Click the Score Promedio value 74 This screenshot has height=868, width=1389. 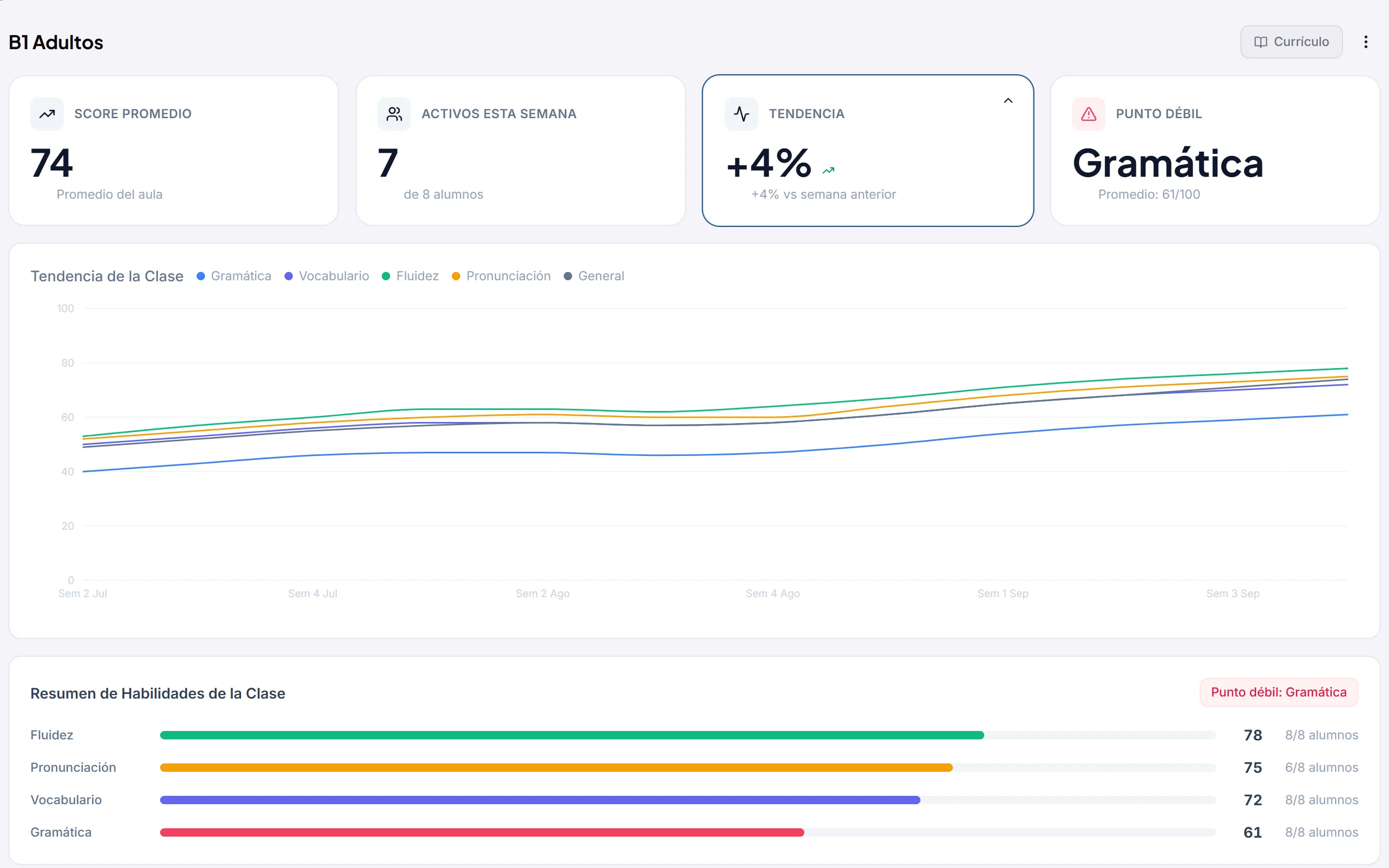pos(52,163)
